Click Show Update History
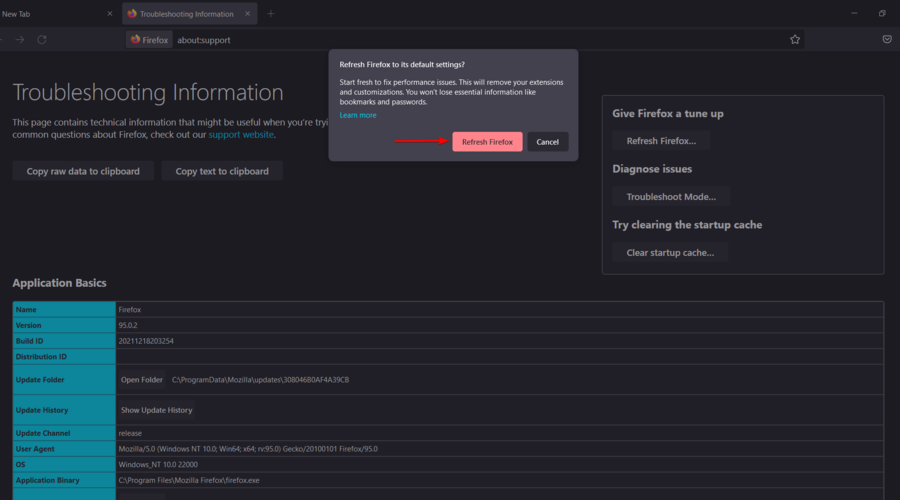This screenshot has height=500, width=900. click(156, 410)
